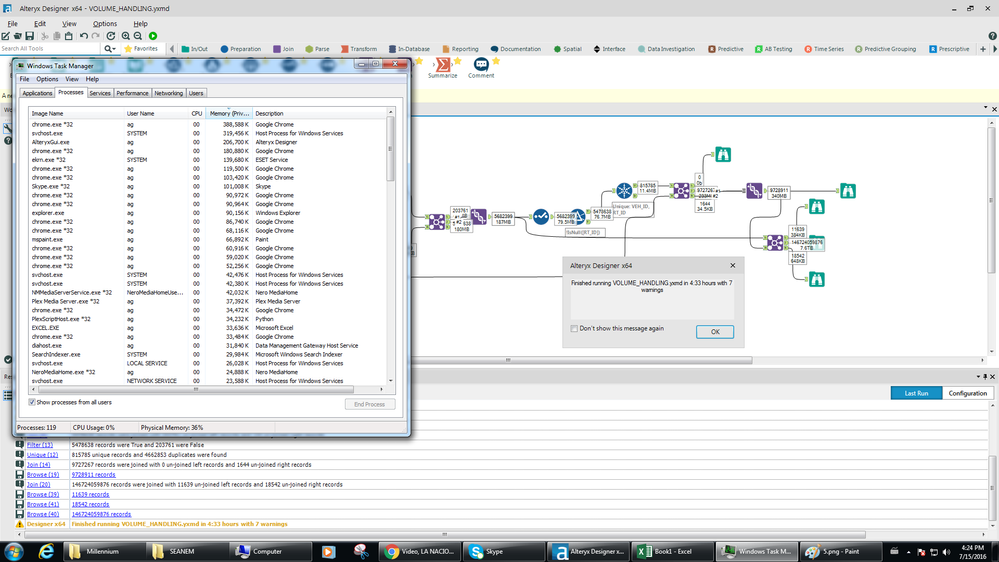Click the Save workflow icon
999x562 pixels.
31,36
